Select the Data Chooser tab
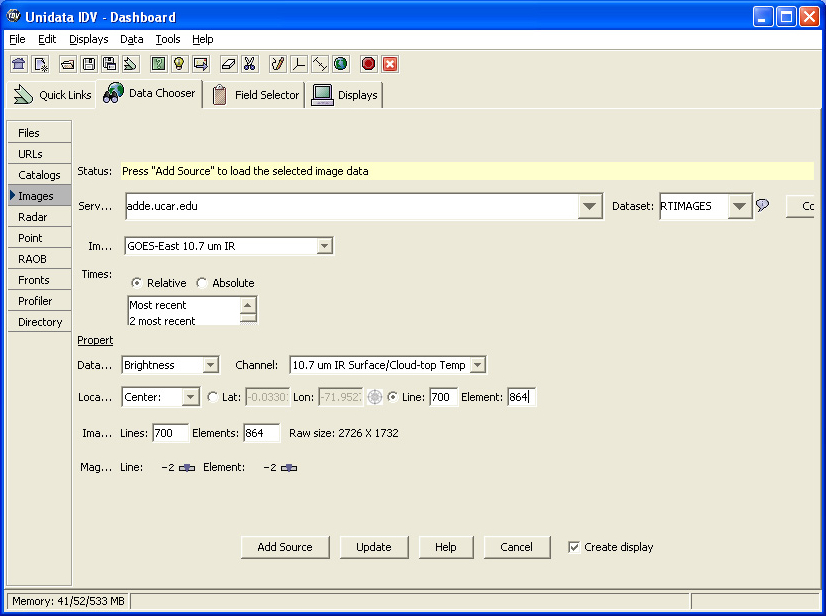This screenshot has height=616, width=826. click(149, 93)
